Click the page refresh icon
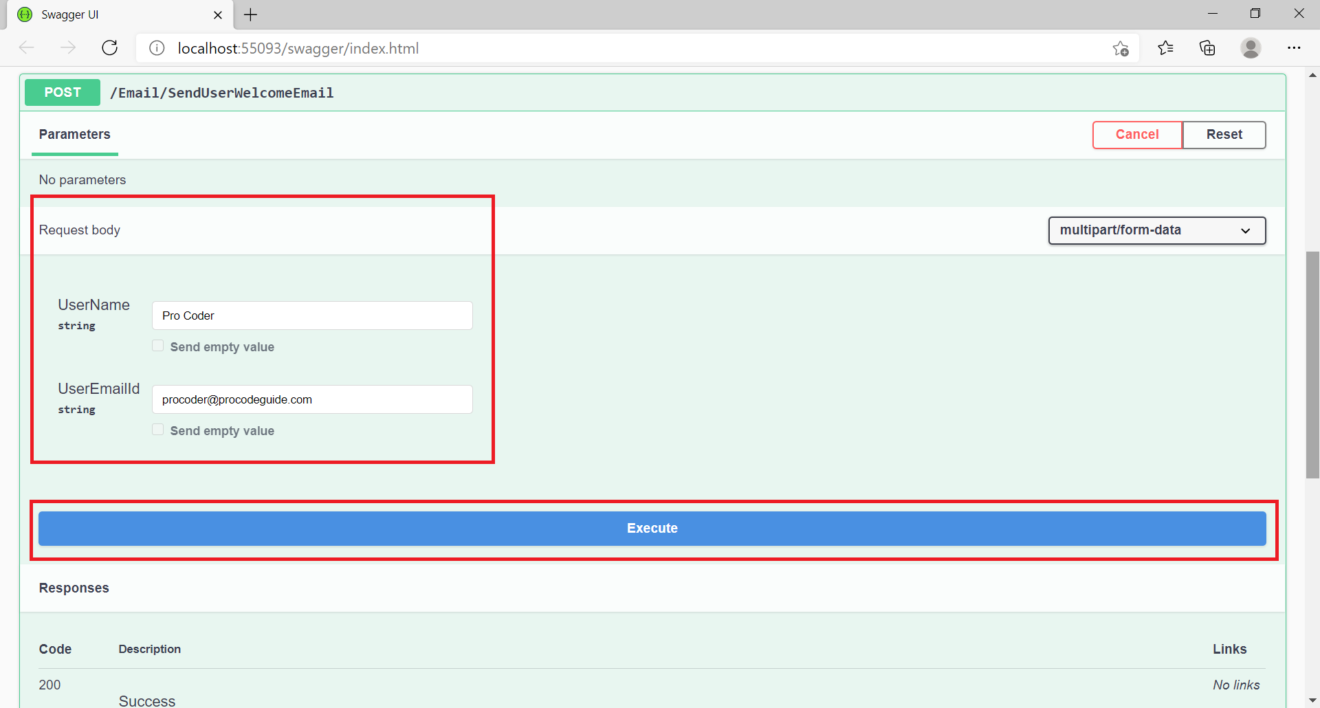 (x=109, y=47)
